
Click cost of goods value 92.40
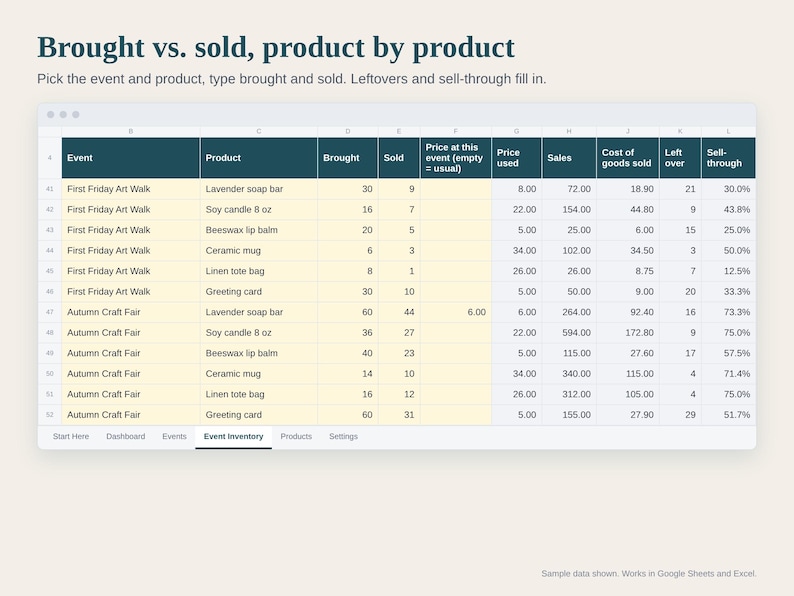(642, 312)
